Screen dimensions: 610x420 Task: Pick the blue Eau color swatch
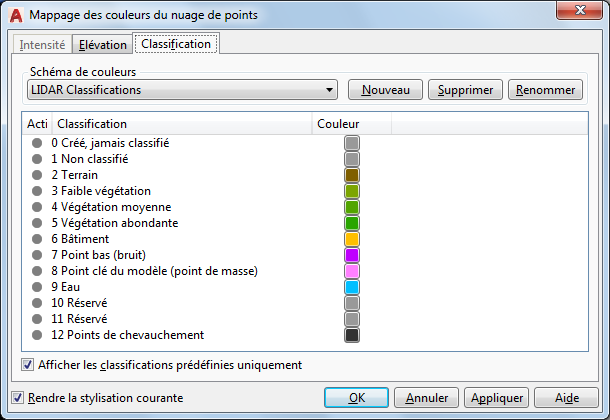pos(352,287)
